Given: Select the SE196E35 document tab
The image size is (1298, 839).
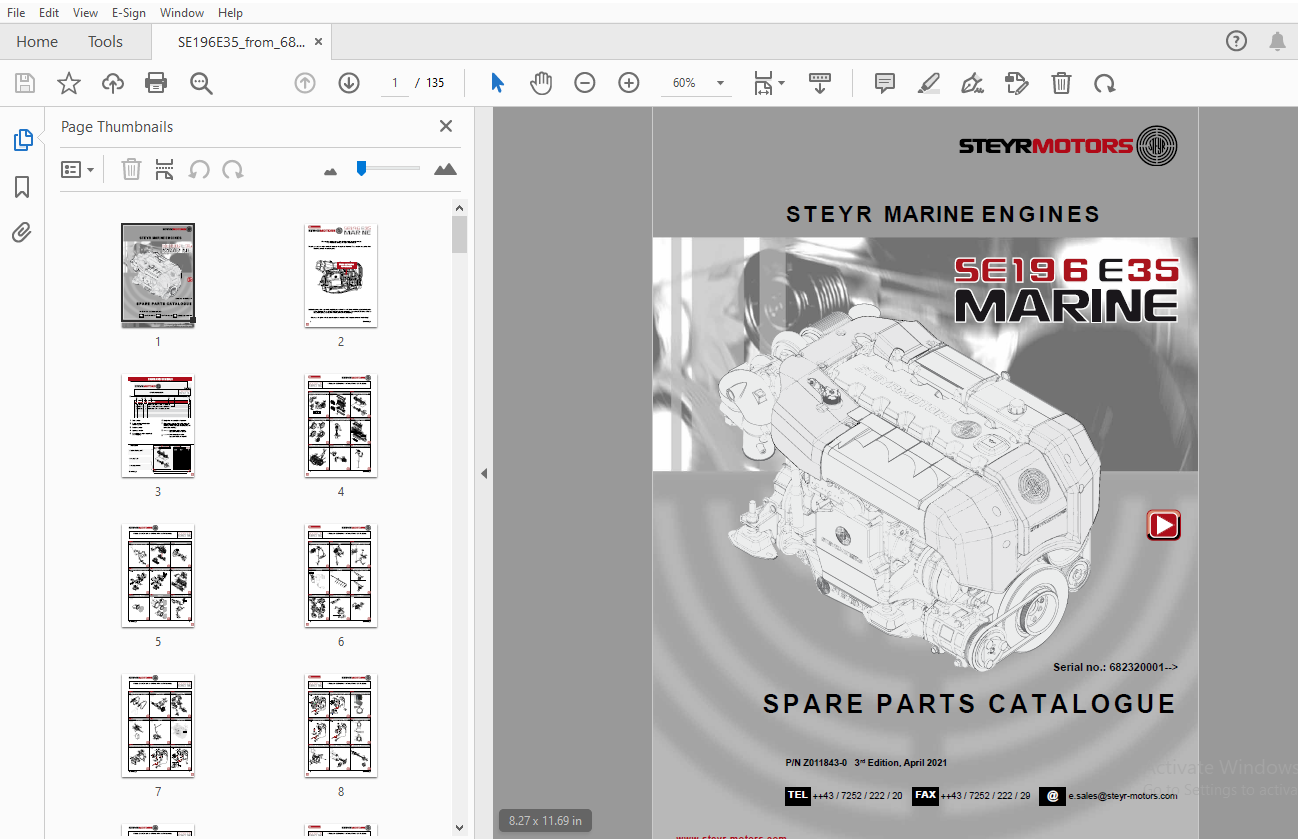Looking at the screenshot, I should tap(241, 42).
